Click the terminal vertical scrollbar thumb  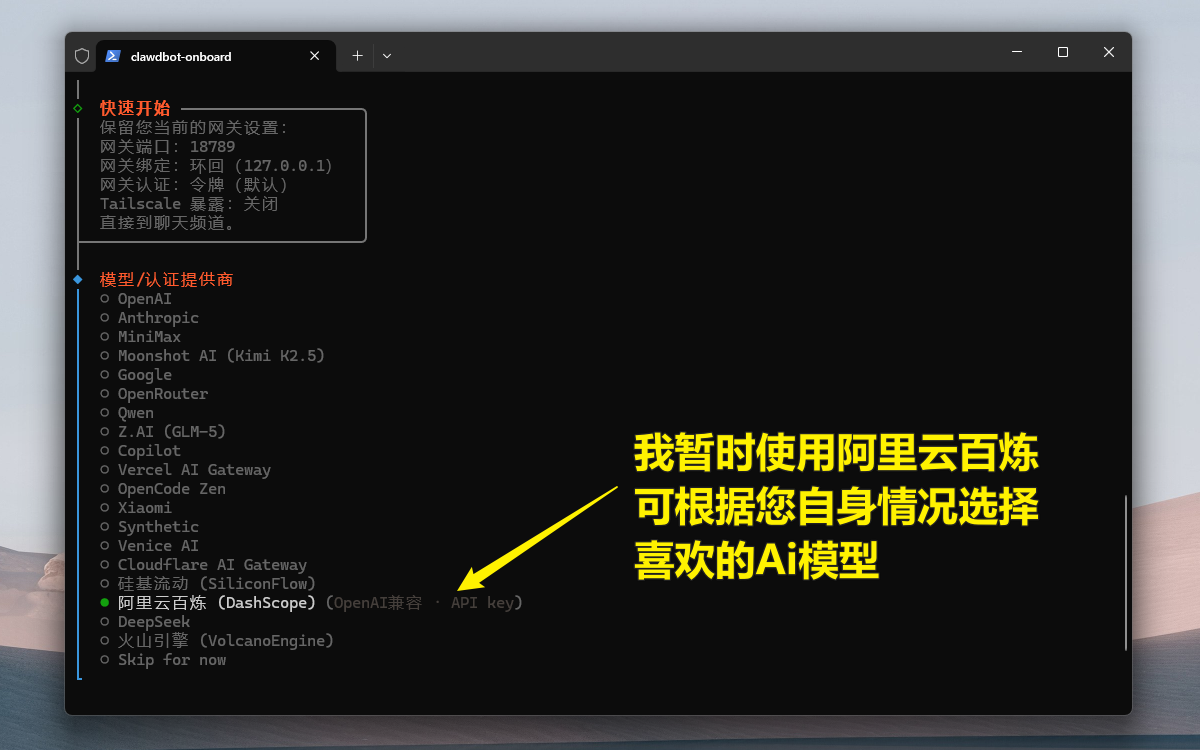(x=1126, y=572)
